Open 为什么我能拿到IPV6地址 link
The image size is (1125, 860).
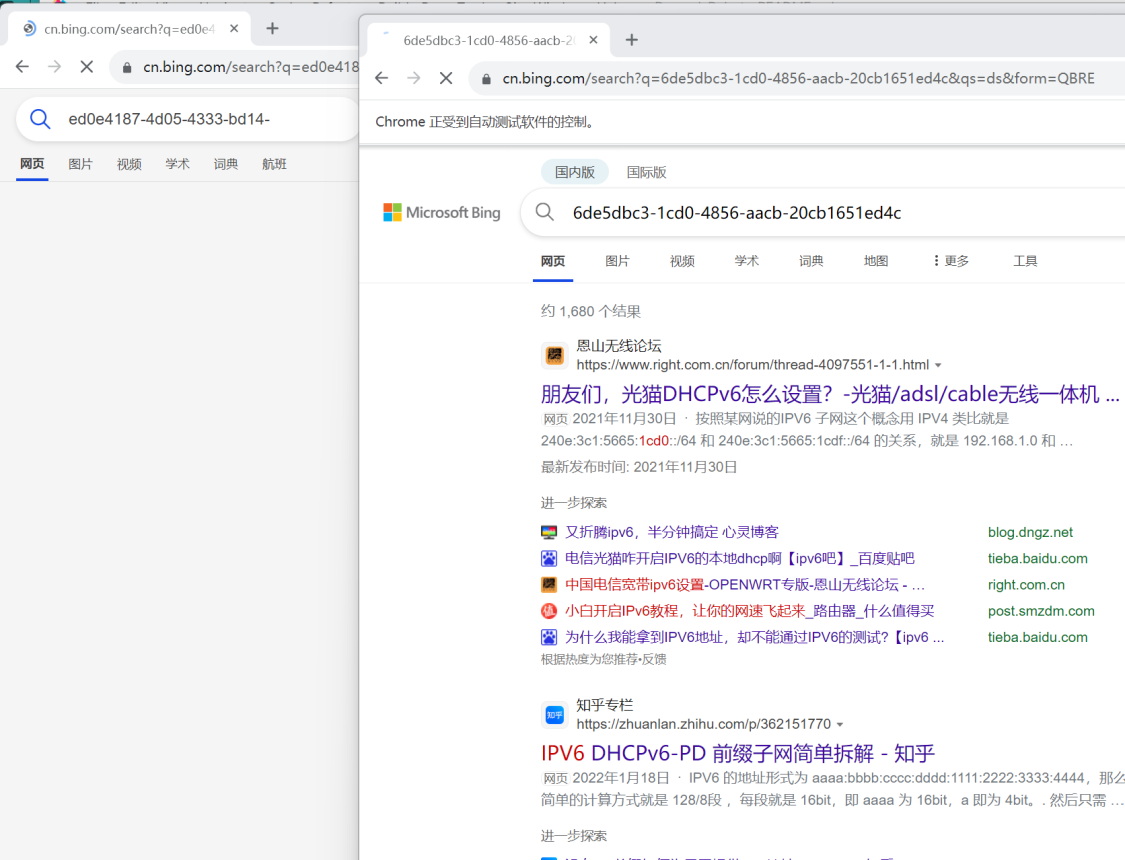pos(754,637)
